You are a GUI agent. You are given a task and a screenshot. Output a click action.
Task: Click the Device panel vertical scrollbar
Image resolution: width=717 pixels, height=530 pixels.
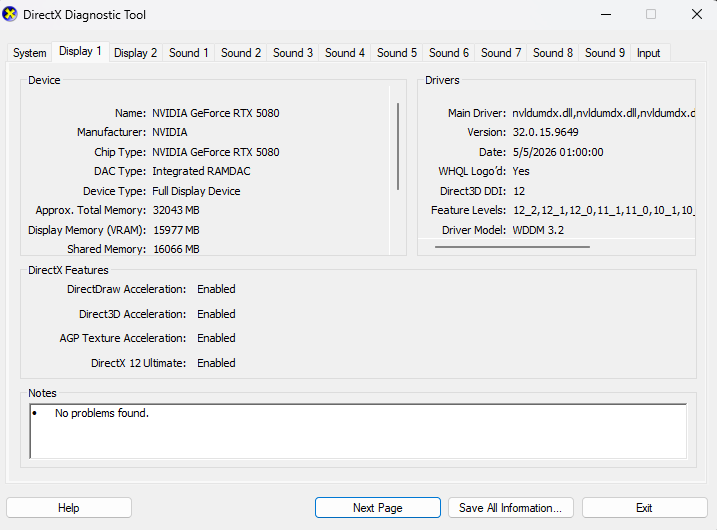pos(398,146)
